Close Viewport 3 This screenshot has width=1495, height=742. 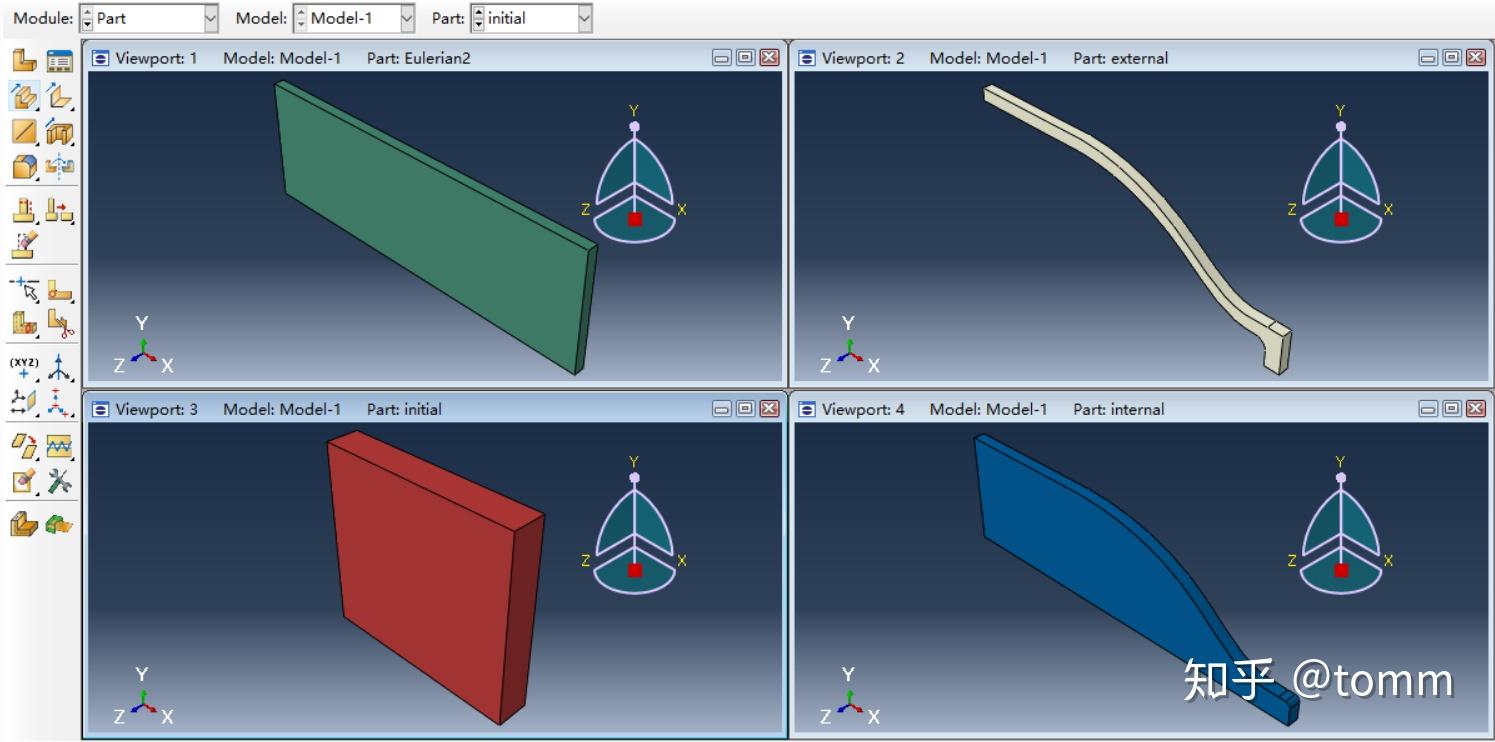coord(770,409)
